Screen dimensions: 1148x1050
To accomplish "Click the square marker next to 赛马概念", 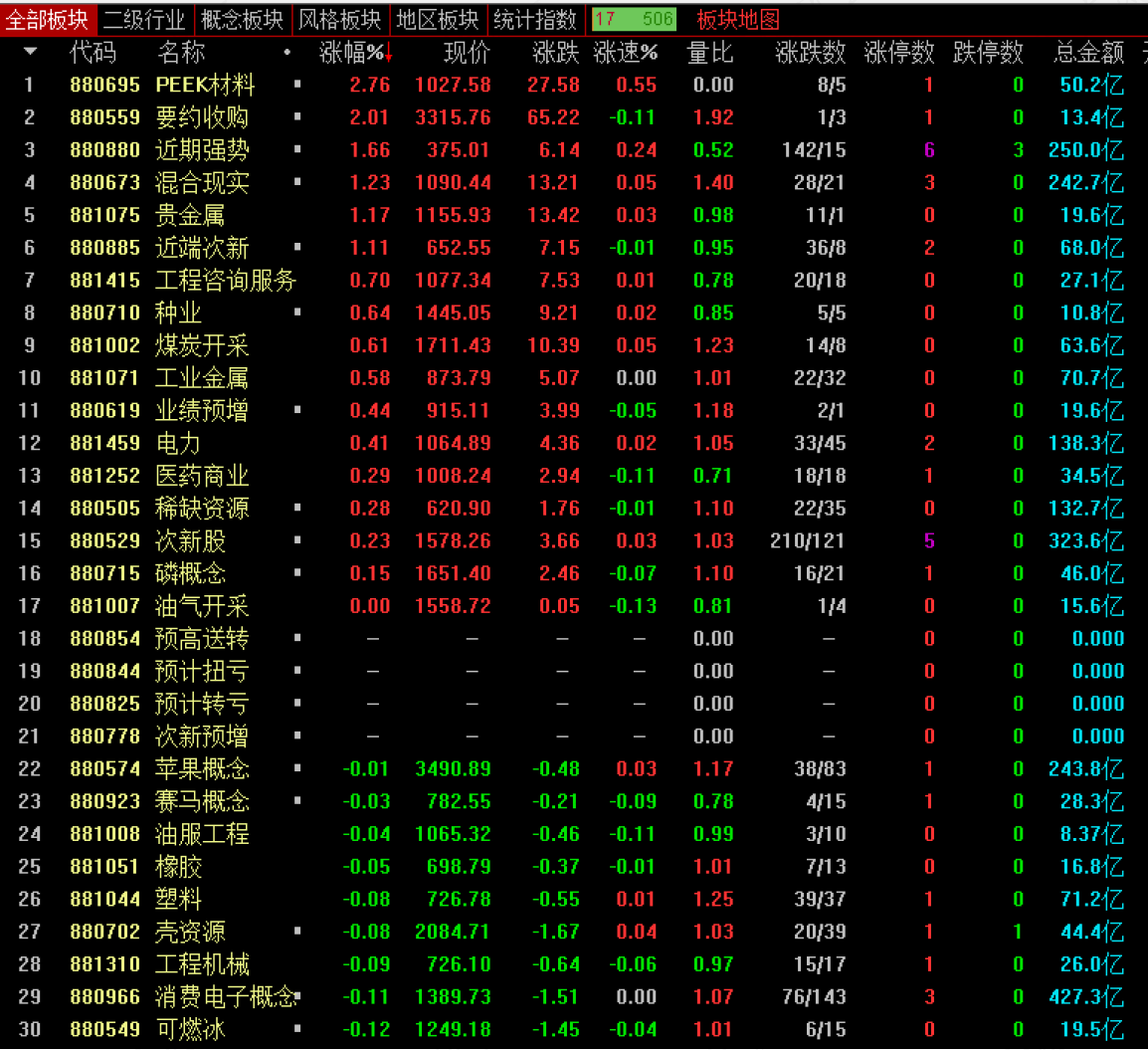I will (x=297, y=800).
